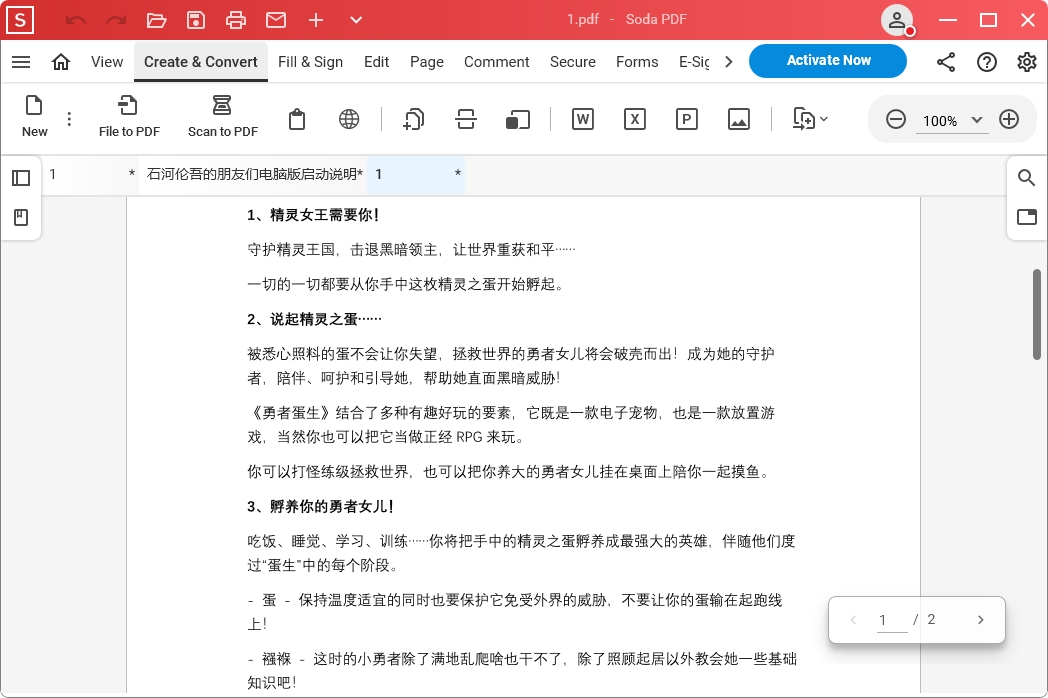Click the Scan to PDF icon
The width and height of the screenshot is (1048, 698).
222,107
